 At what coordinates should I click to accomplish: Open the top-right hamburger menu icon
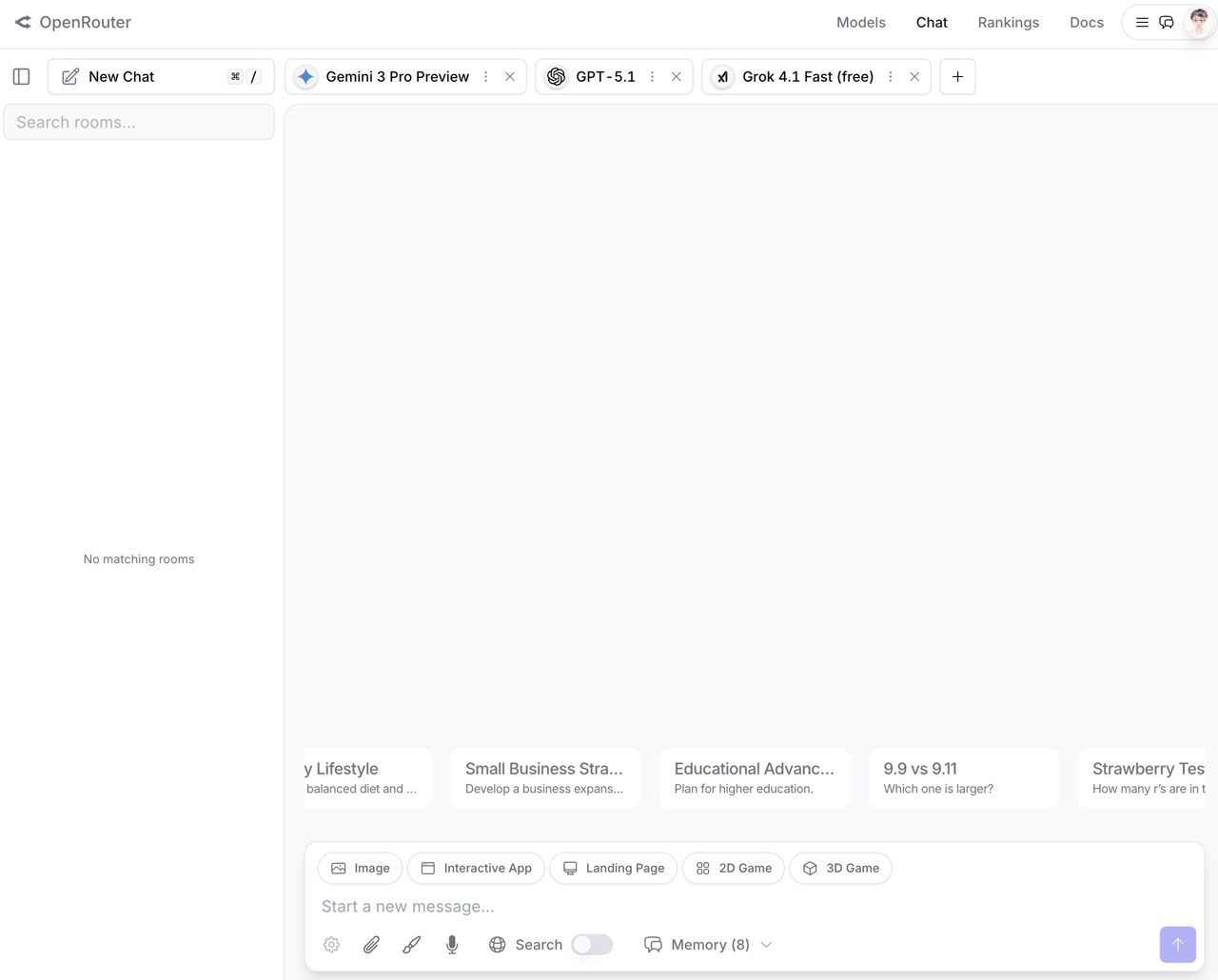1142,22
